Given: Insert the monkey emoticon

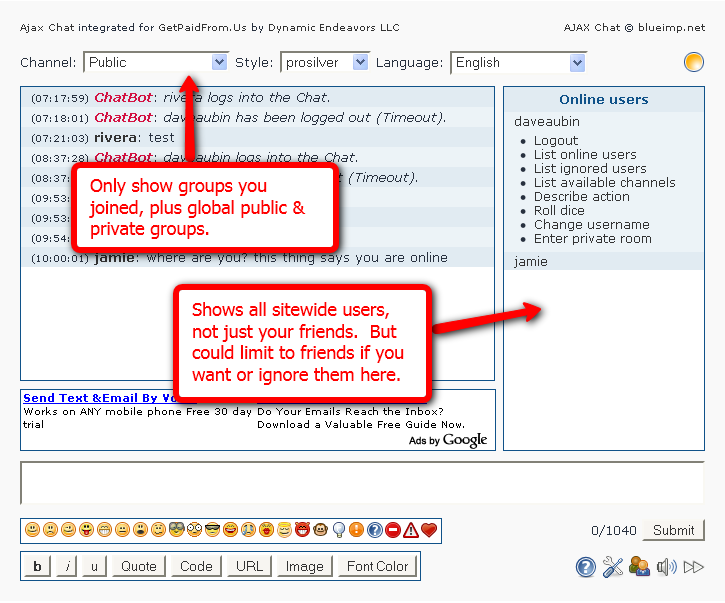Looking at the screenshot, I should click(321, 530).
